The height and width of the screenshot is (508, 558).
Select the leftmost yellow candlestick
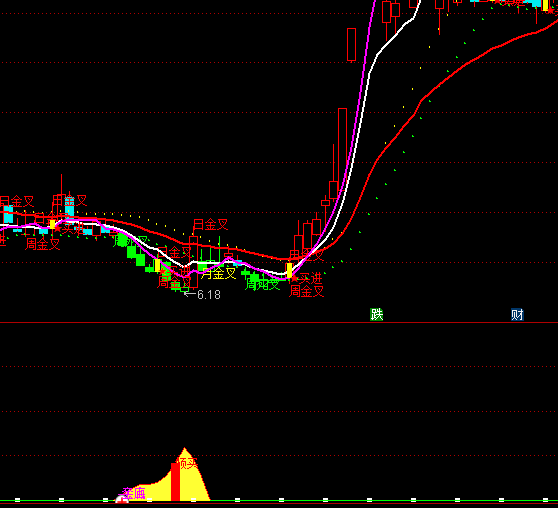pyautogui.click(x=52, y=224)
